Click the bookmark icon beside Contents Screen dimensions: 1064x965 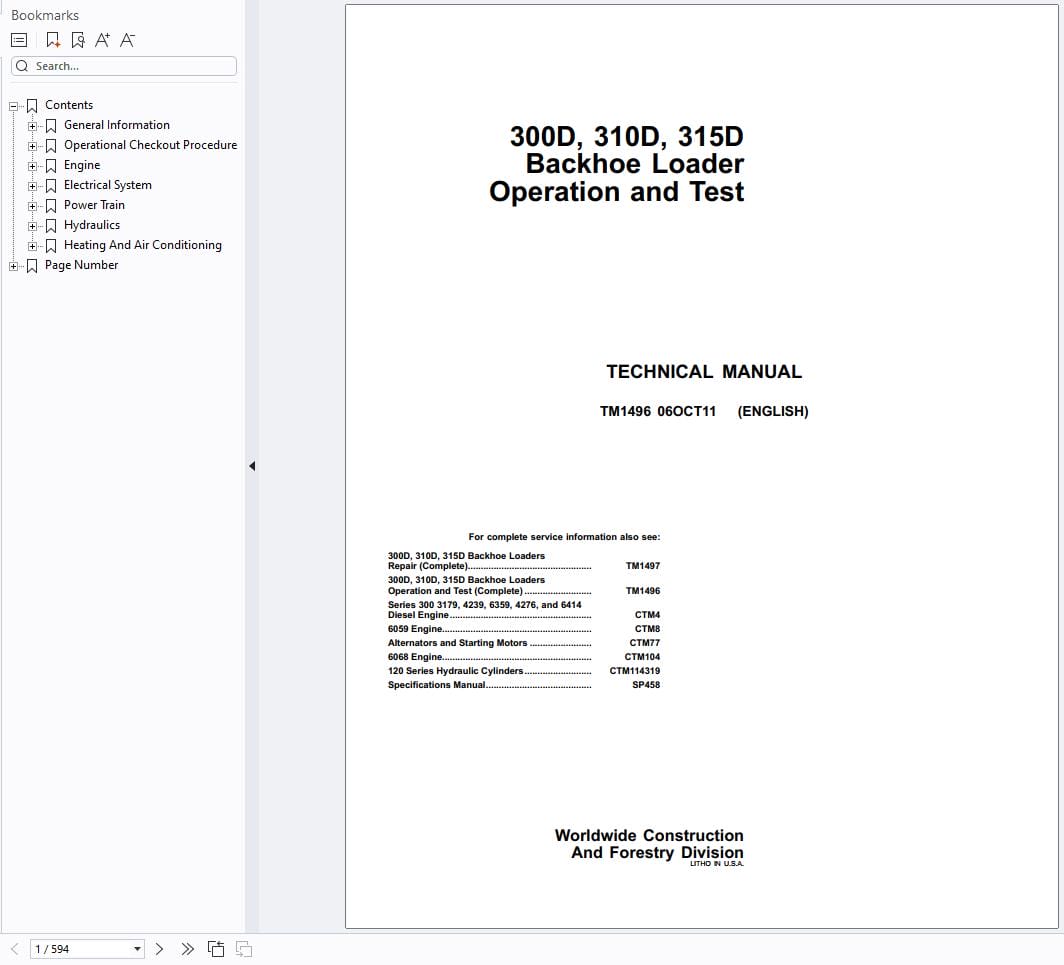[x=32, y=106]
